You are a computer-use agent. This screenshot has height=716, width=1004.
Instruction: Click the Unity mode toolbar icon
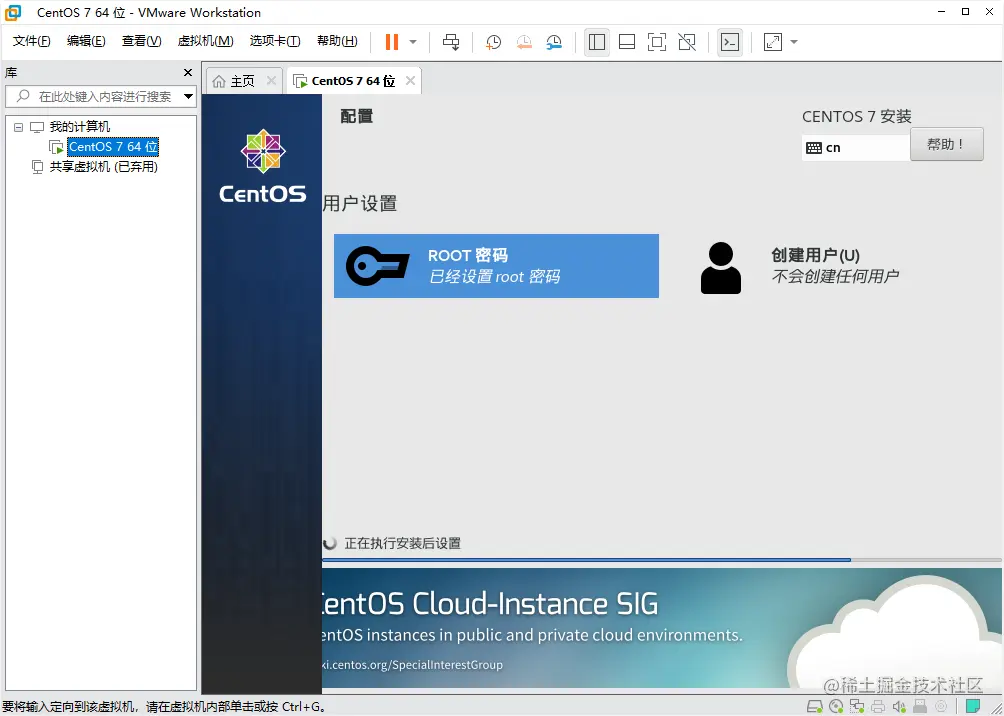(687, 42)
